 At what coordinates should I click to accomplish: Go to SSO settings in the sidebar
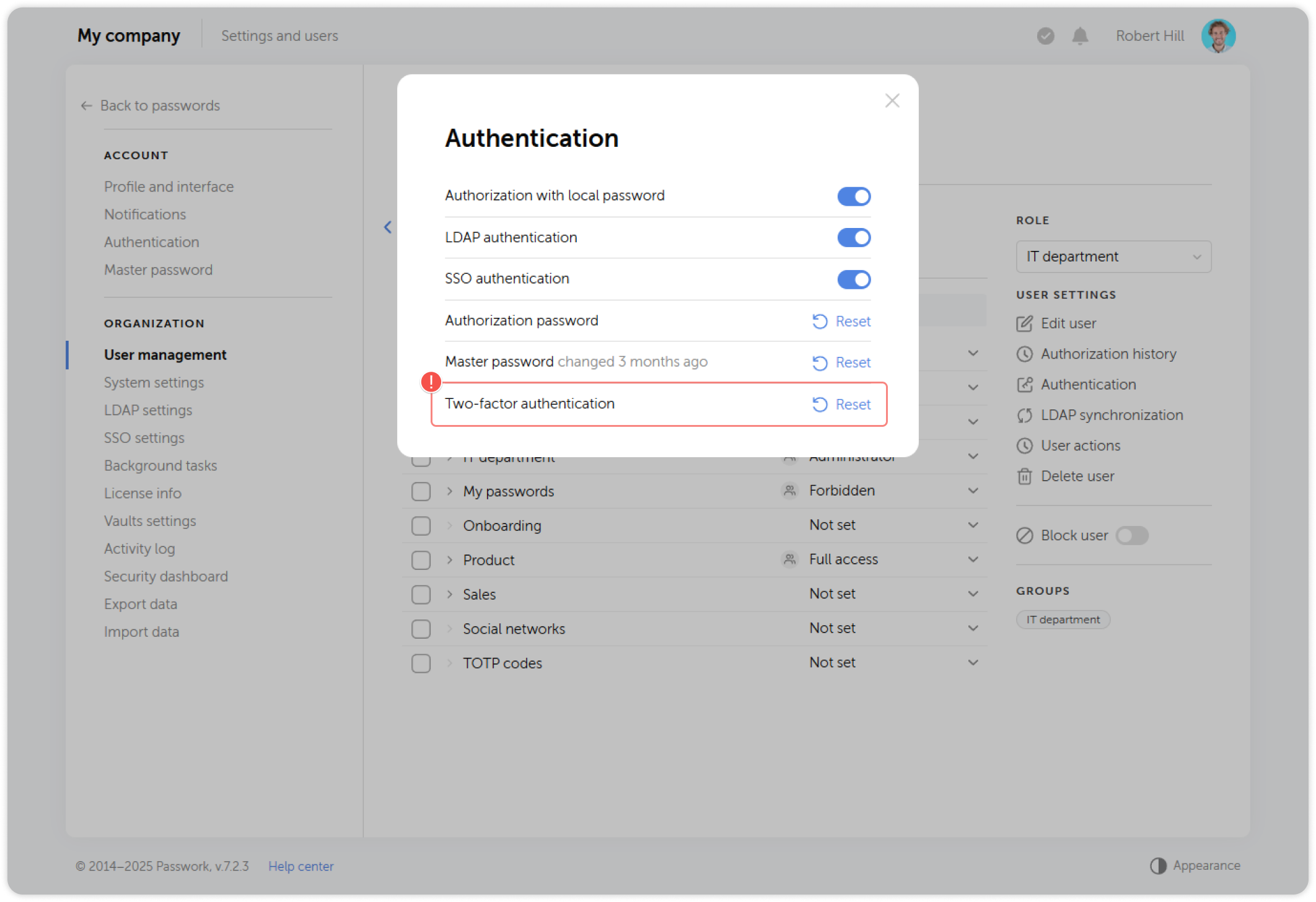[144, 437]
